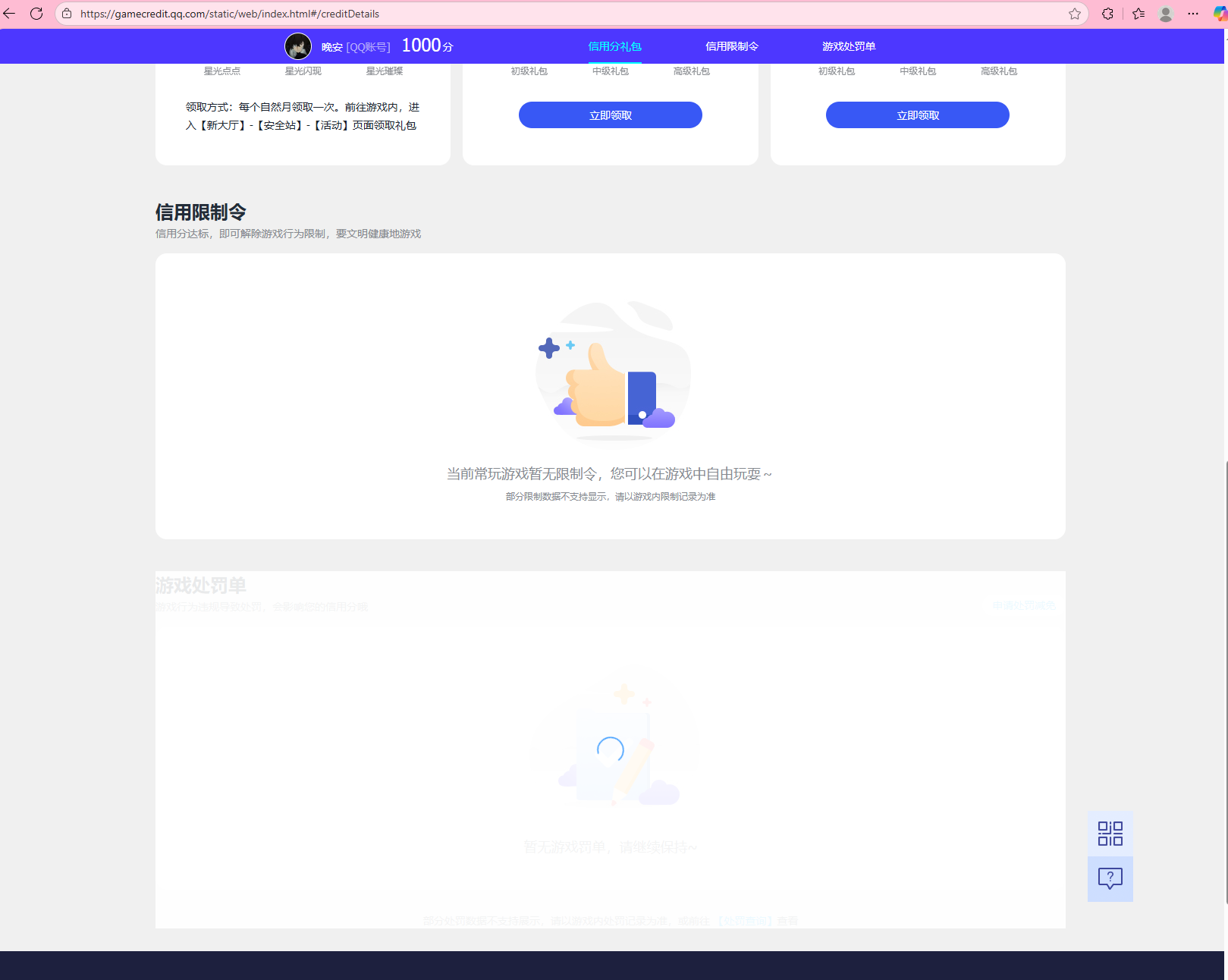The height and width of the screenshot is (980, 1228).
Task: Select the 中级礼包 gift tier
Action: coord(610,71)
